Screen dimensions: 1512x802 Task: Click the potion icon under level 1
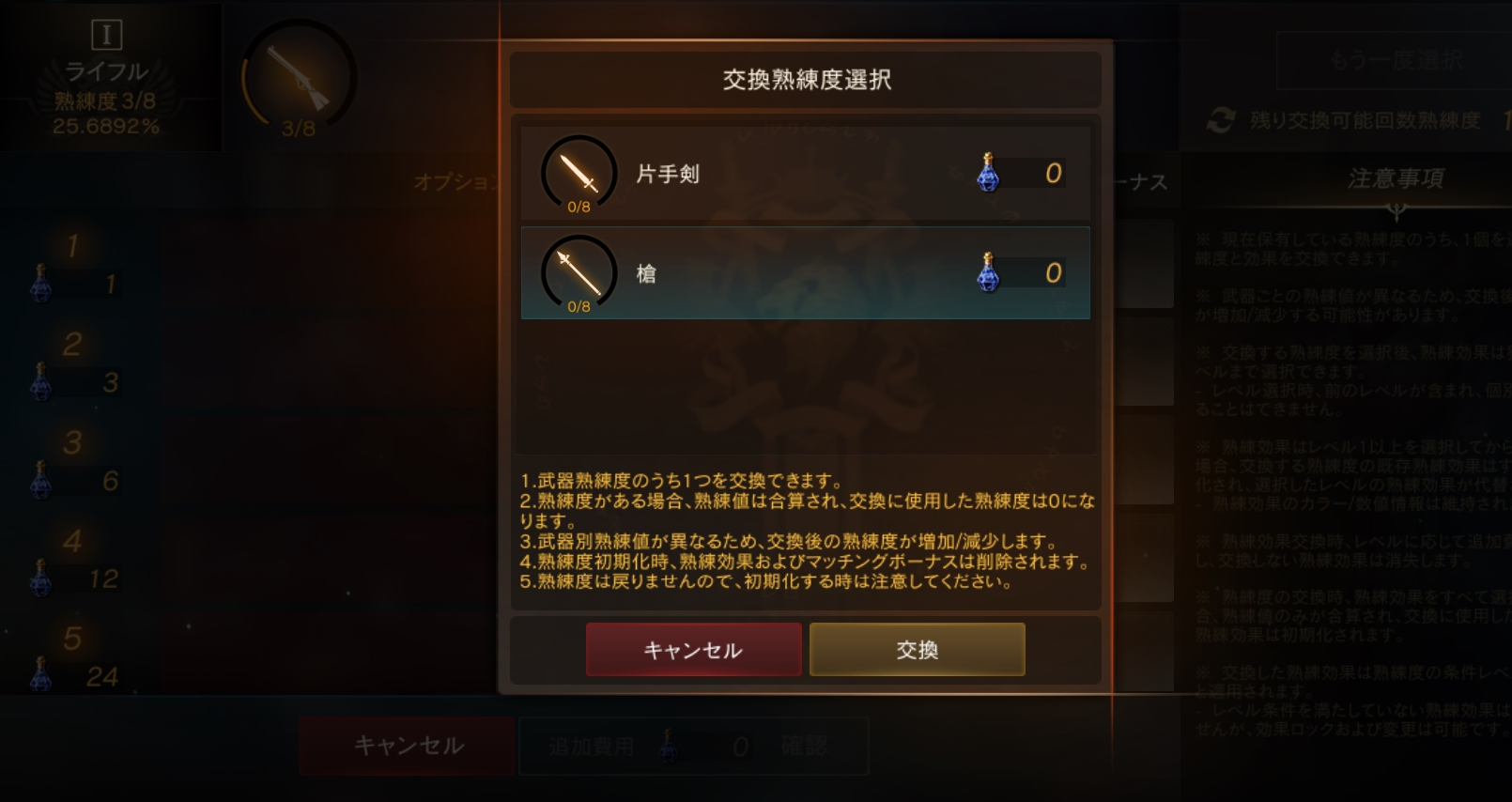[41, 283]
